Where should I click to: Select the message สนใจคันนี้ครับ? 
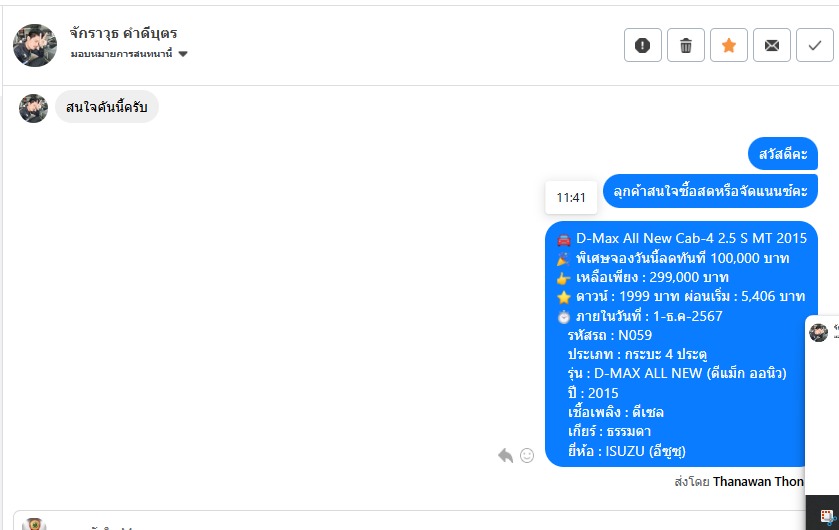[x=106, y=107]
